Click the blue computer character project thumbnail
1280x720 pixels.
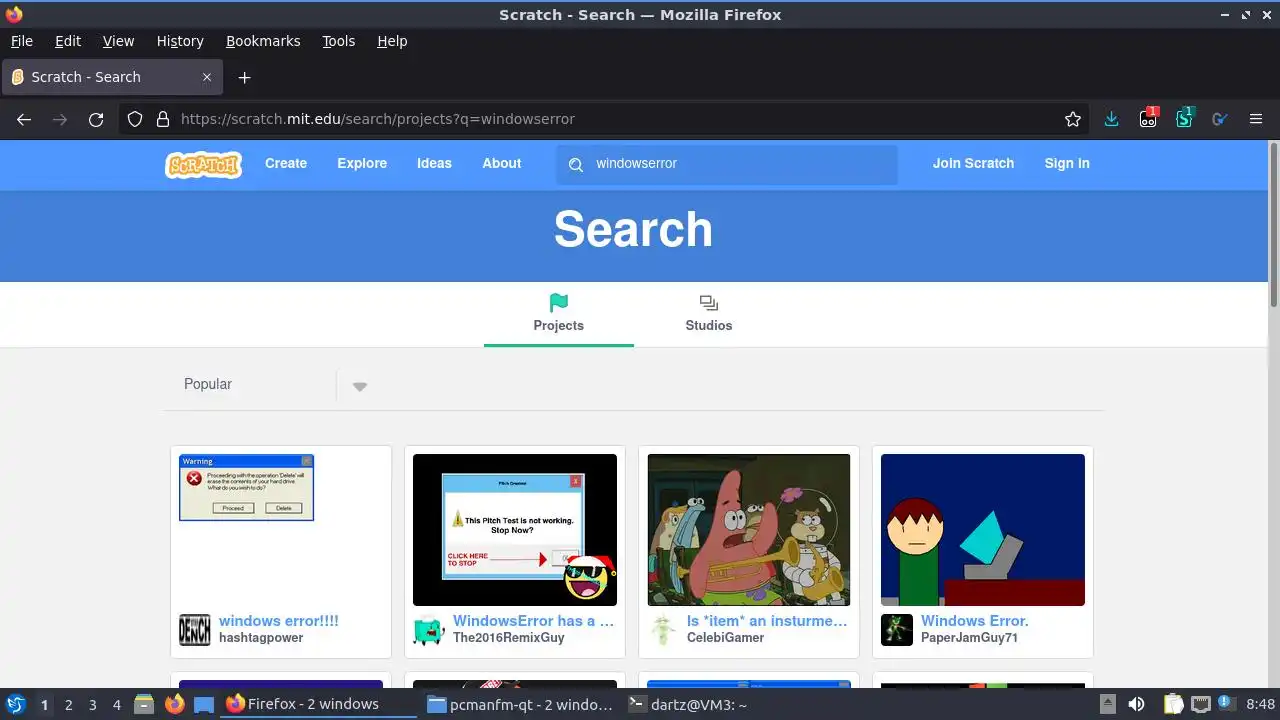[983, 530]
